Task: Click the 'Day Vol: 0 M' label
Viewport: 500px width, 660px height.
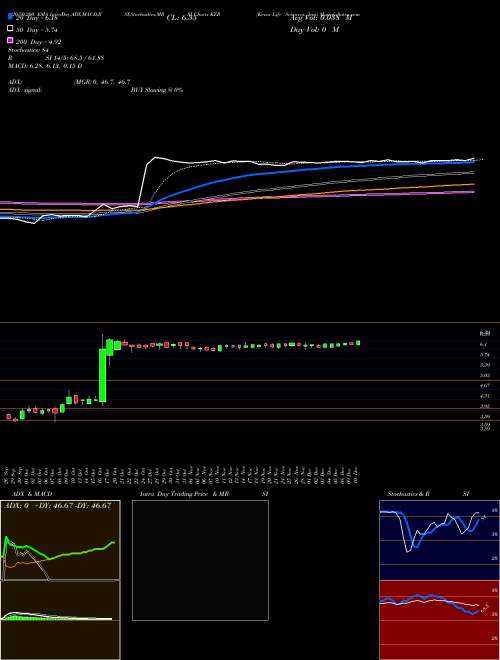Action: [x=314, y=30]
